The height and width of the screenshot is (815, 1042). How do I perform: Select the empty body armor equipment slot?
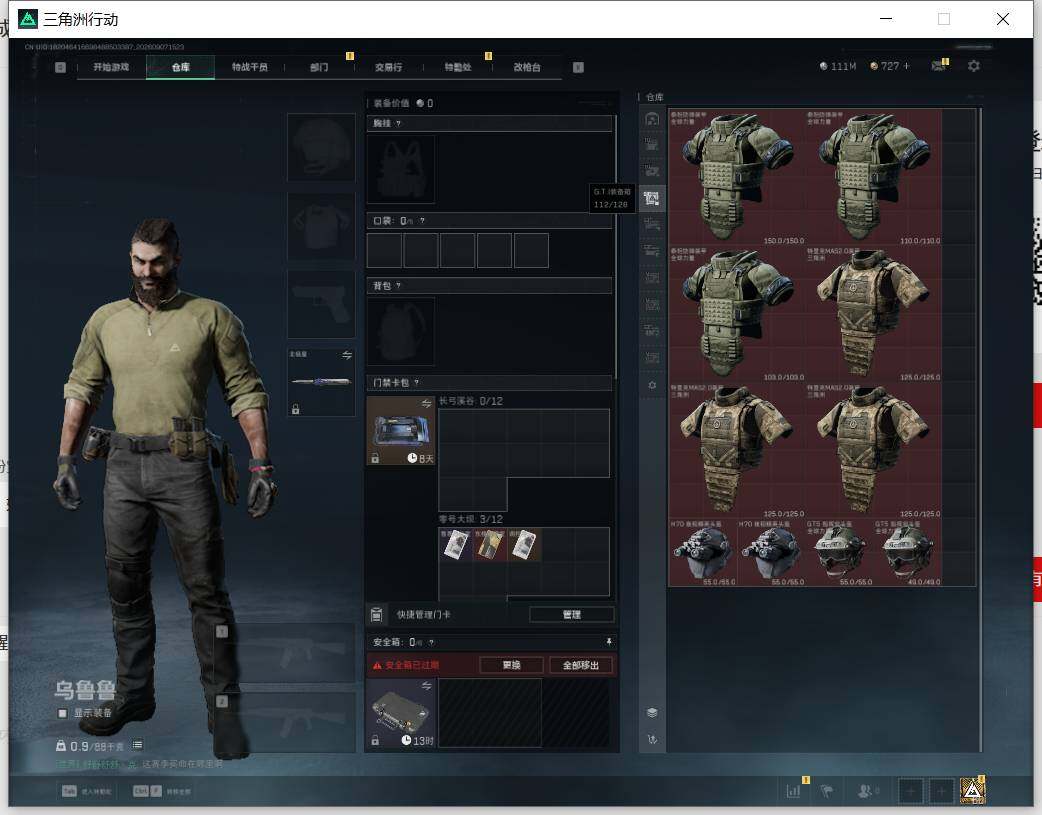click(x=321, y=226)
